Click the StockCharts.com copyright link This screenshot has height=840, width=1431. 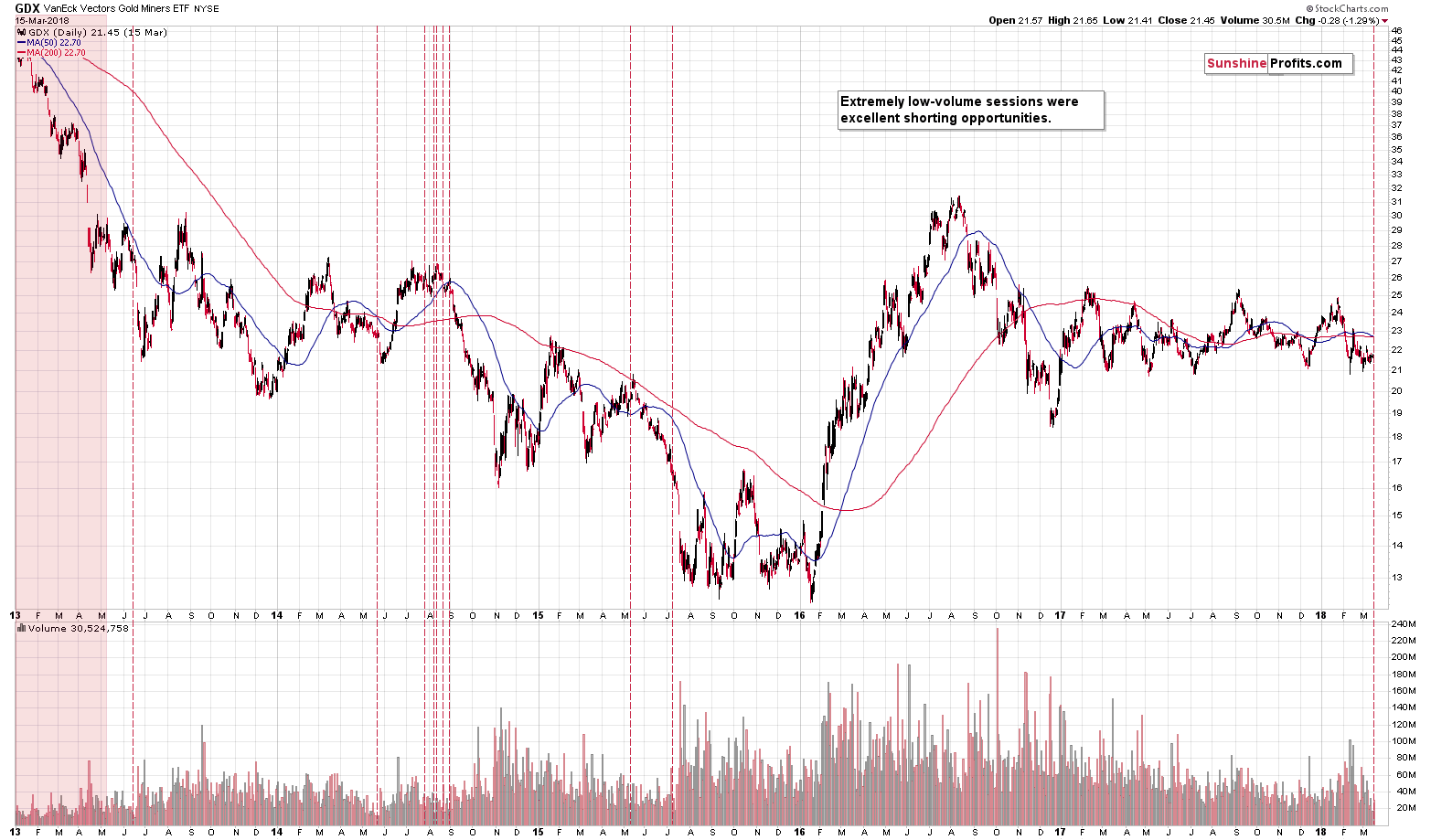(1347, 8)
